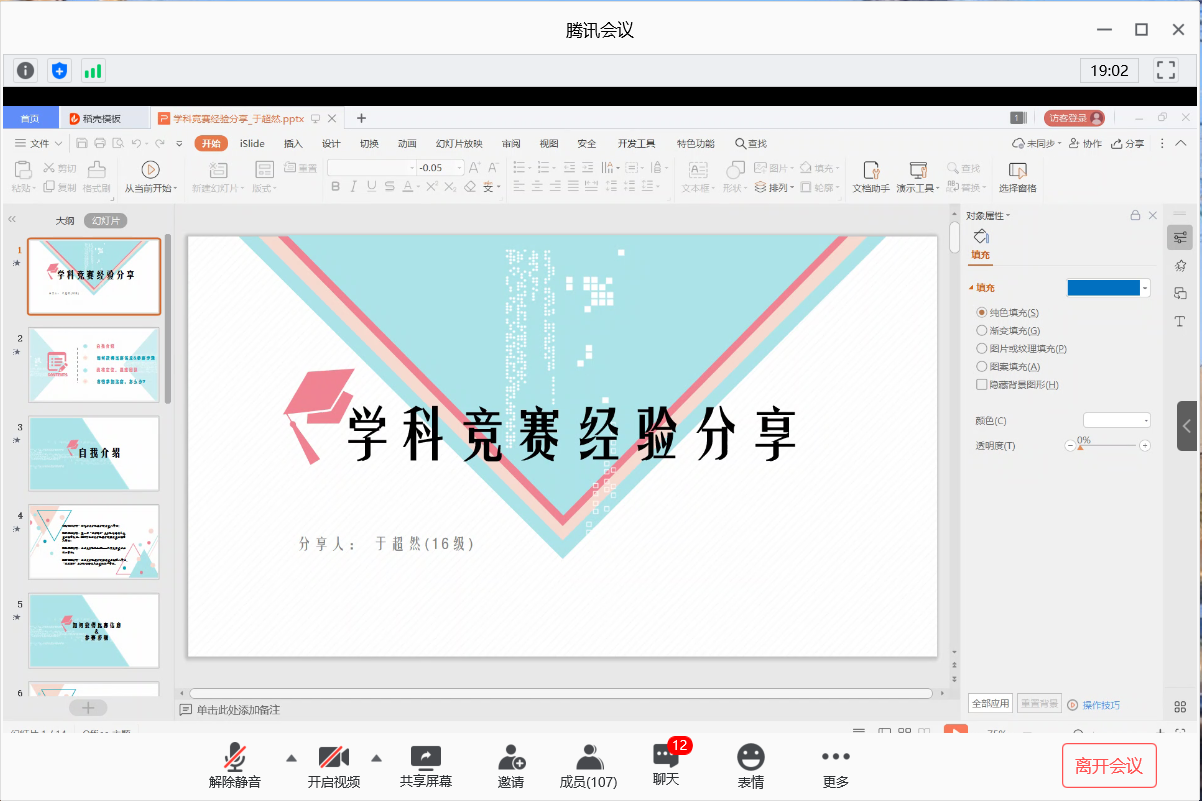The height and width of the screenshot is (801, 1202).
Task: Open the 表情 (emoji) panel in the meeting bar
Action: click(750, 765)
